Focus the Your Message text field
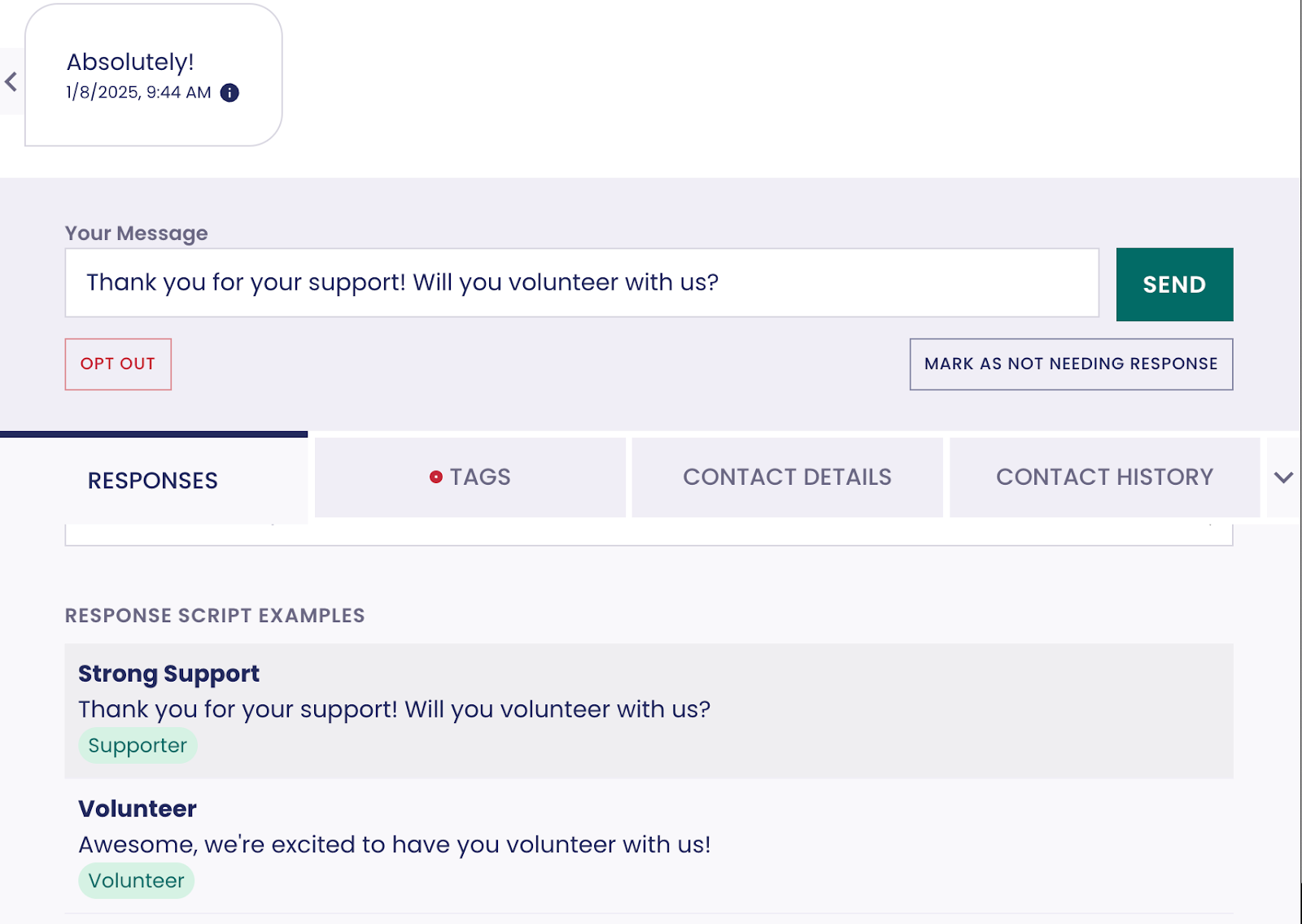 point(581,283)
